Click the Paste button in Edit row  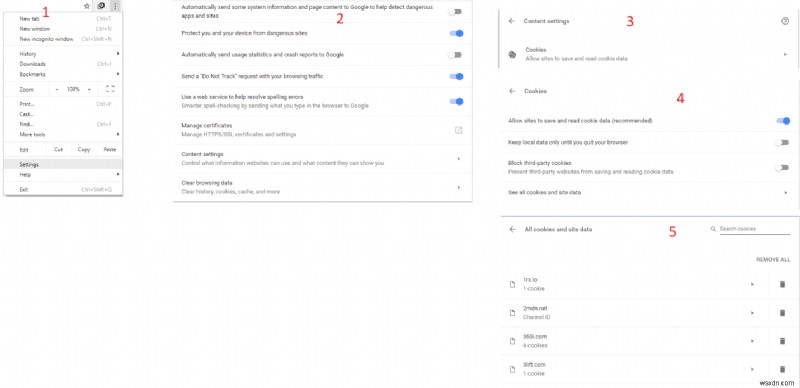110,150
